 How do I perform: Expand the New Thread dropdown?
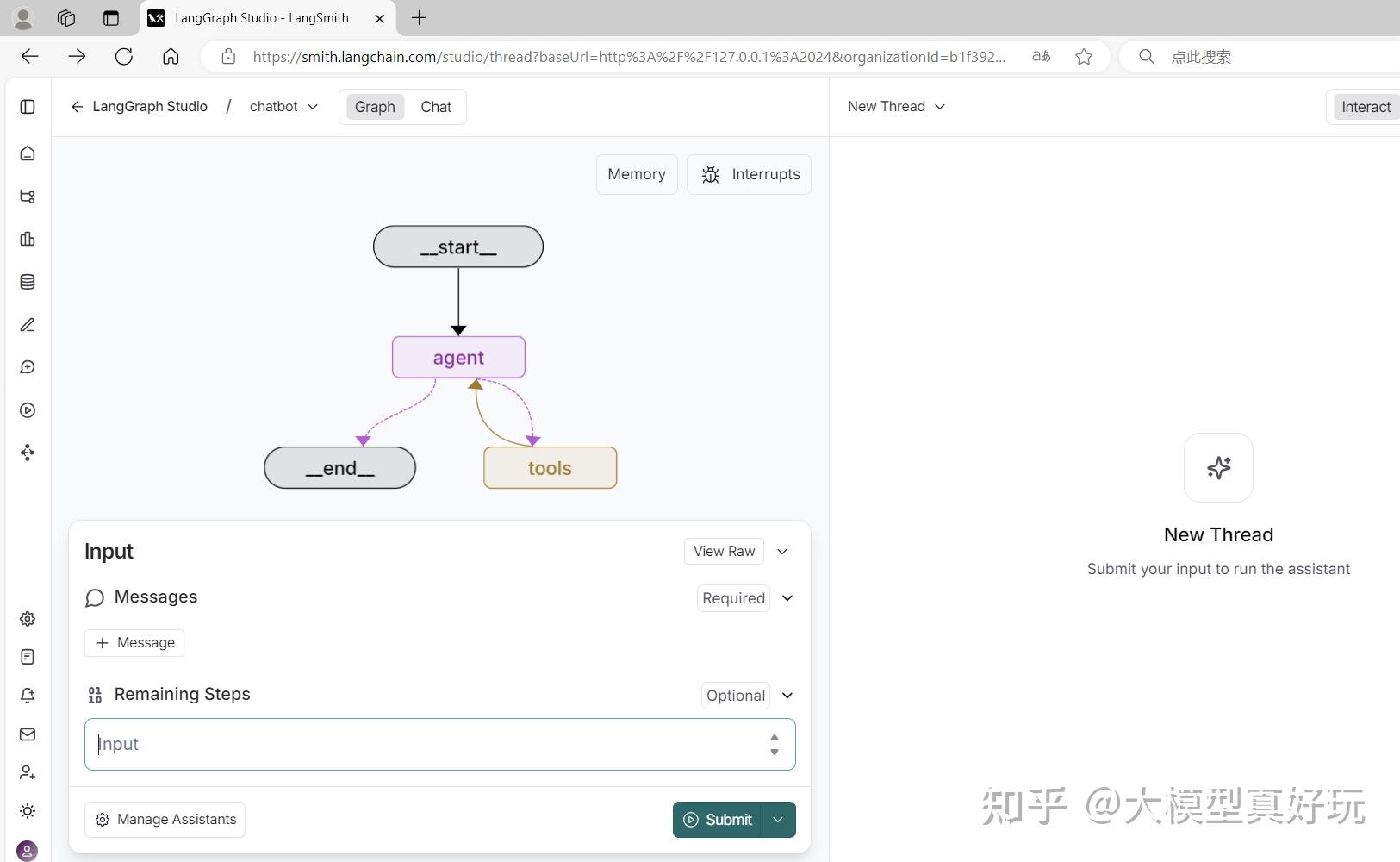pos(896,106)
